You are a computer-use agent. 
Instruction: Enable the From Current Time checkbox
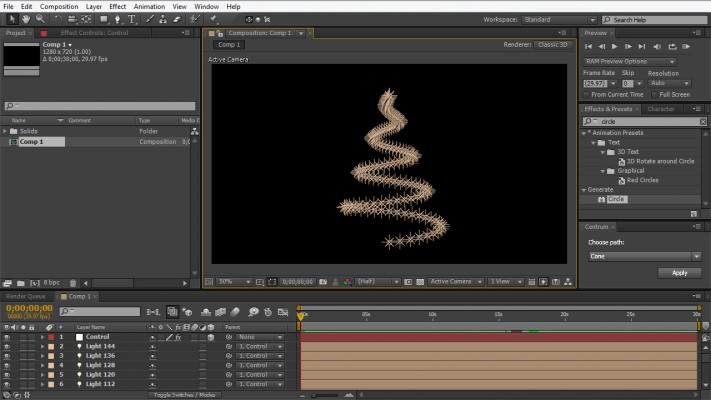[x=588, y=94]
